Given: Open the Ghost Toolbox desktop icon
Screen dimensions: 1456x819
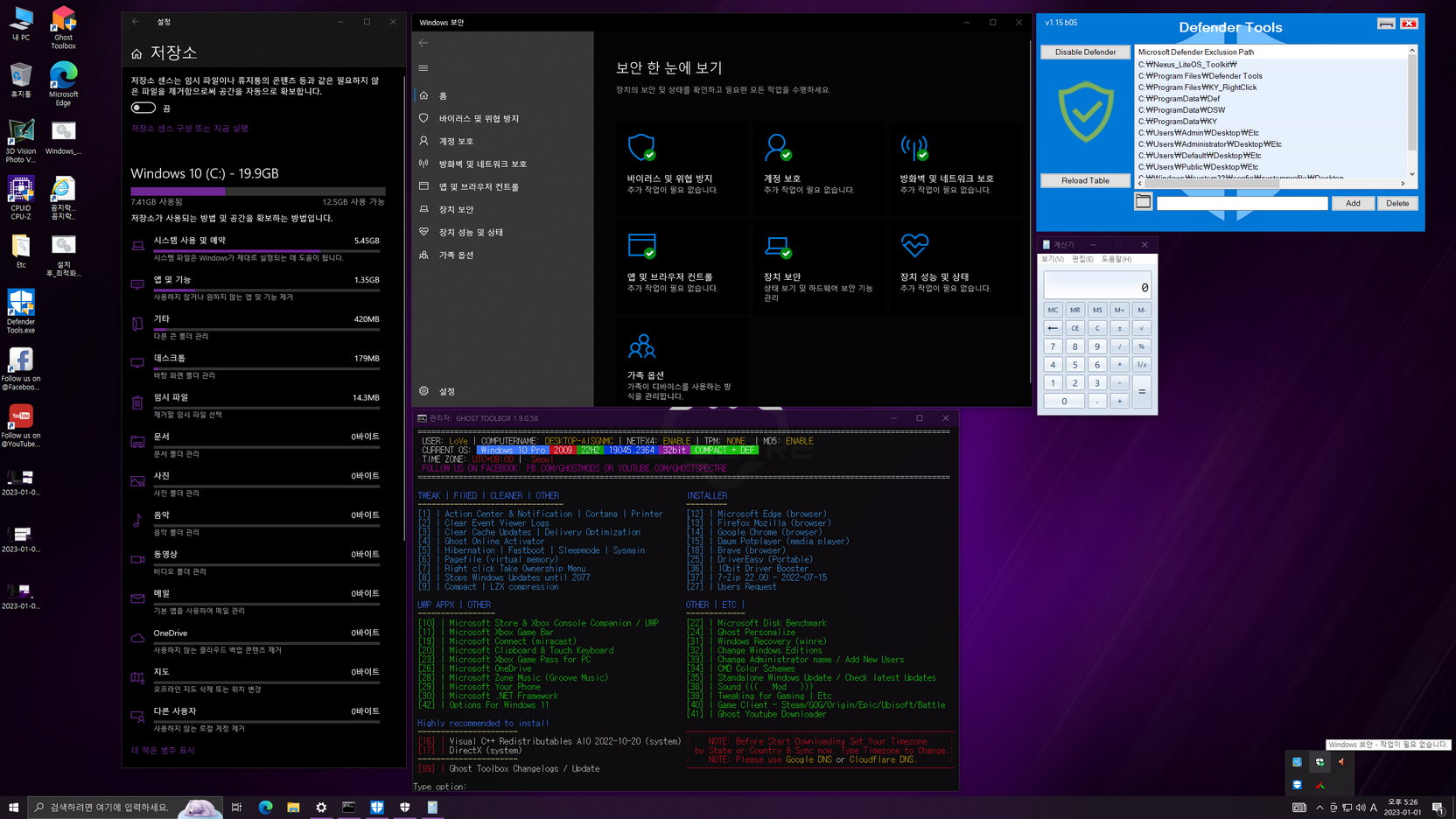Looking at the screenshot, I should click(x=63, y=27).
